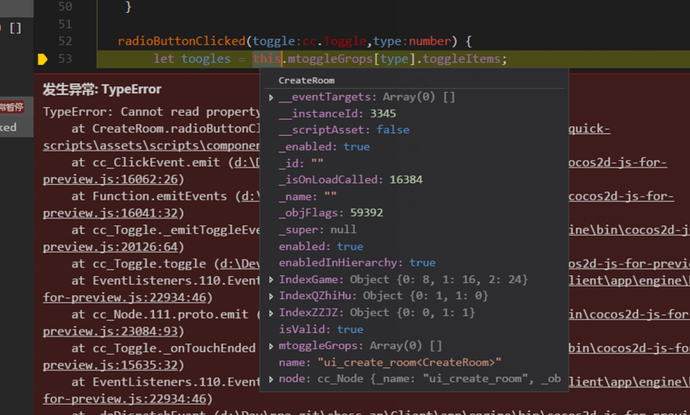Open the preview.js:23084:93 link

tap(110, 331)
